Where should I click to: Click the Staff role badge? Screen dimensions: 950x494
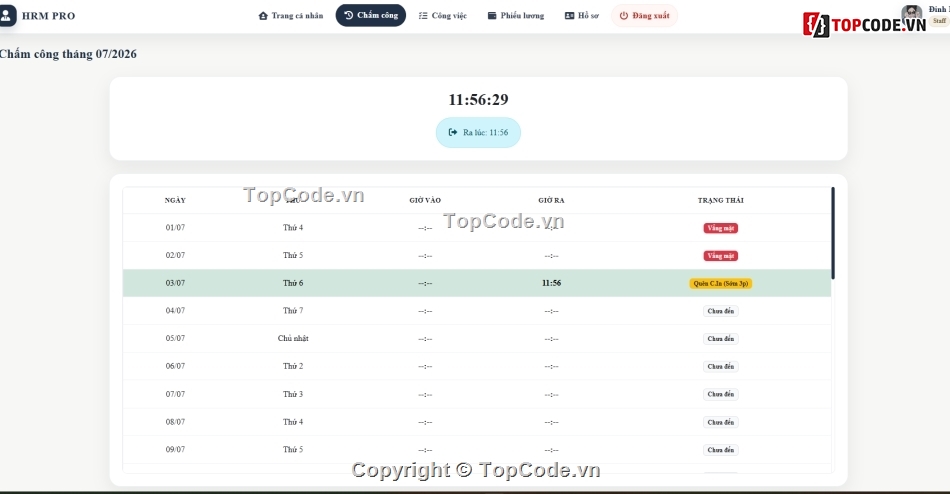(940, 21)
